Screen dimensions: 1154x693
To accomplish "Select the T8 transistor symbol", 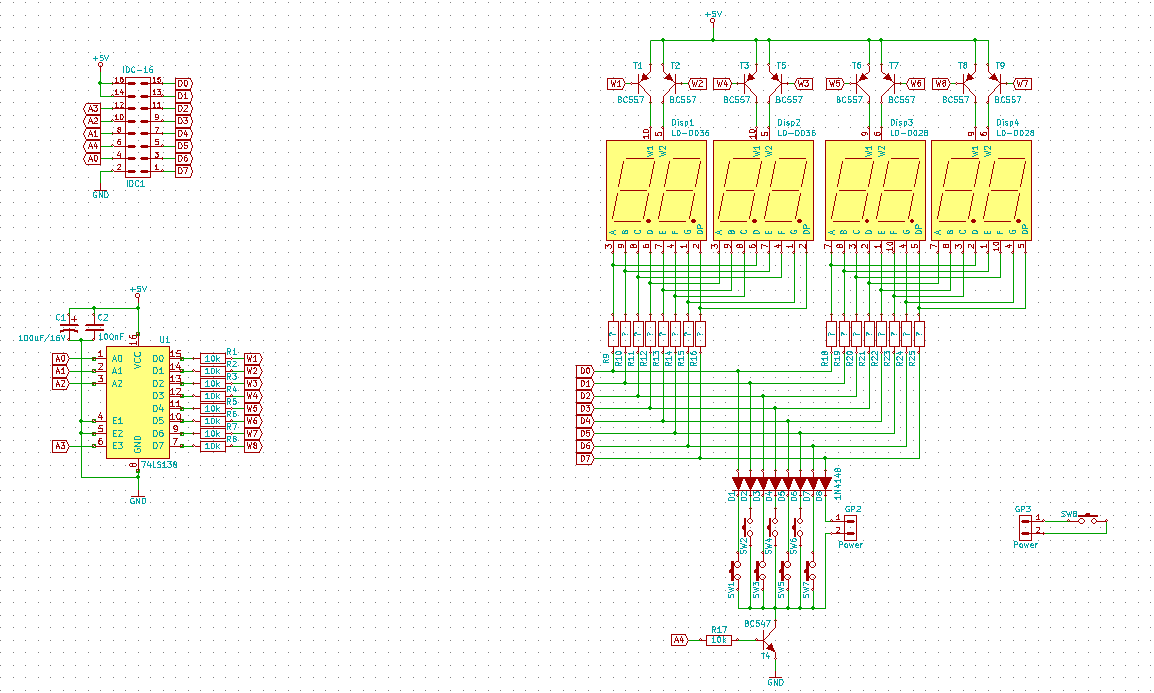I will coord(969,83).
